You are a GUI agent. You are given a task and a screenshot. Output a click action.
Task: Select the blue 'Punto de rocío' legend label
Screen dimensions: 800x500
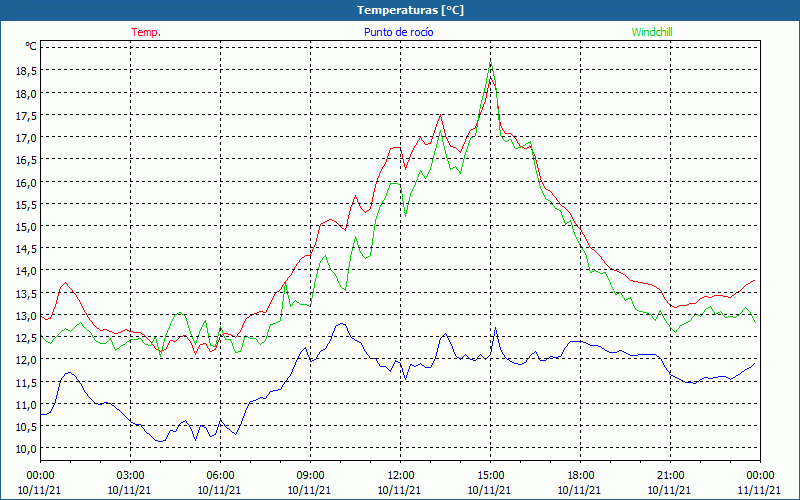398,32
